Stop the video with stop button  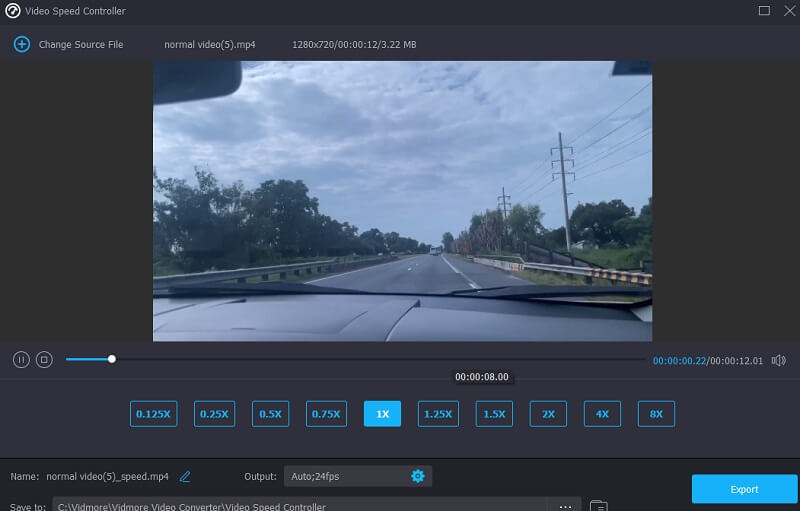[x=44, y=359]
